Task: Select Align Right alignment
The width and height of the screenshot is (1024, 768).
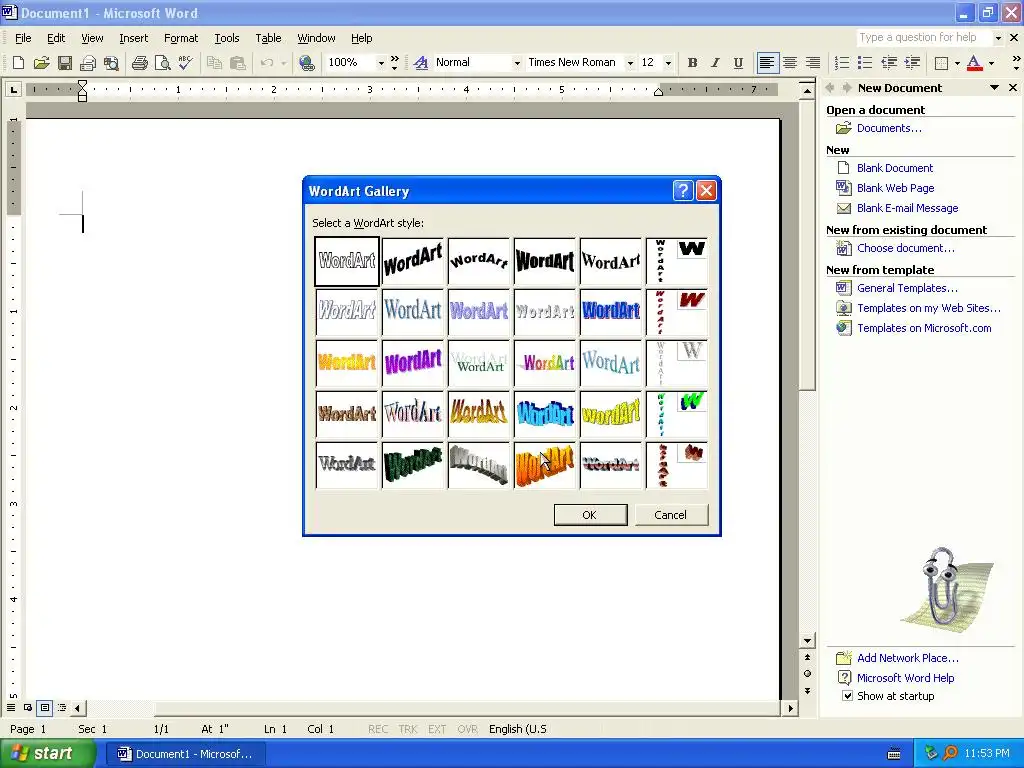Action: (x=812, y=63)
